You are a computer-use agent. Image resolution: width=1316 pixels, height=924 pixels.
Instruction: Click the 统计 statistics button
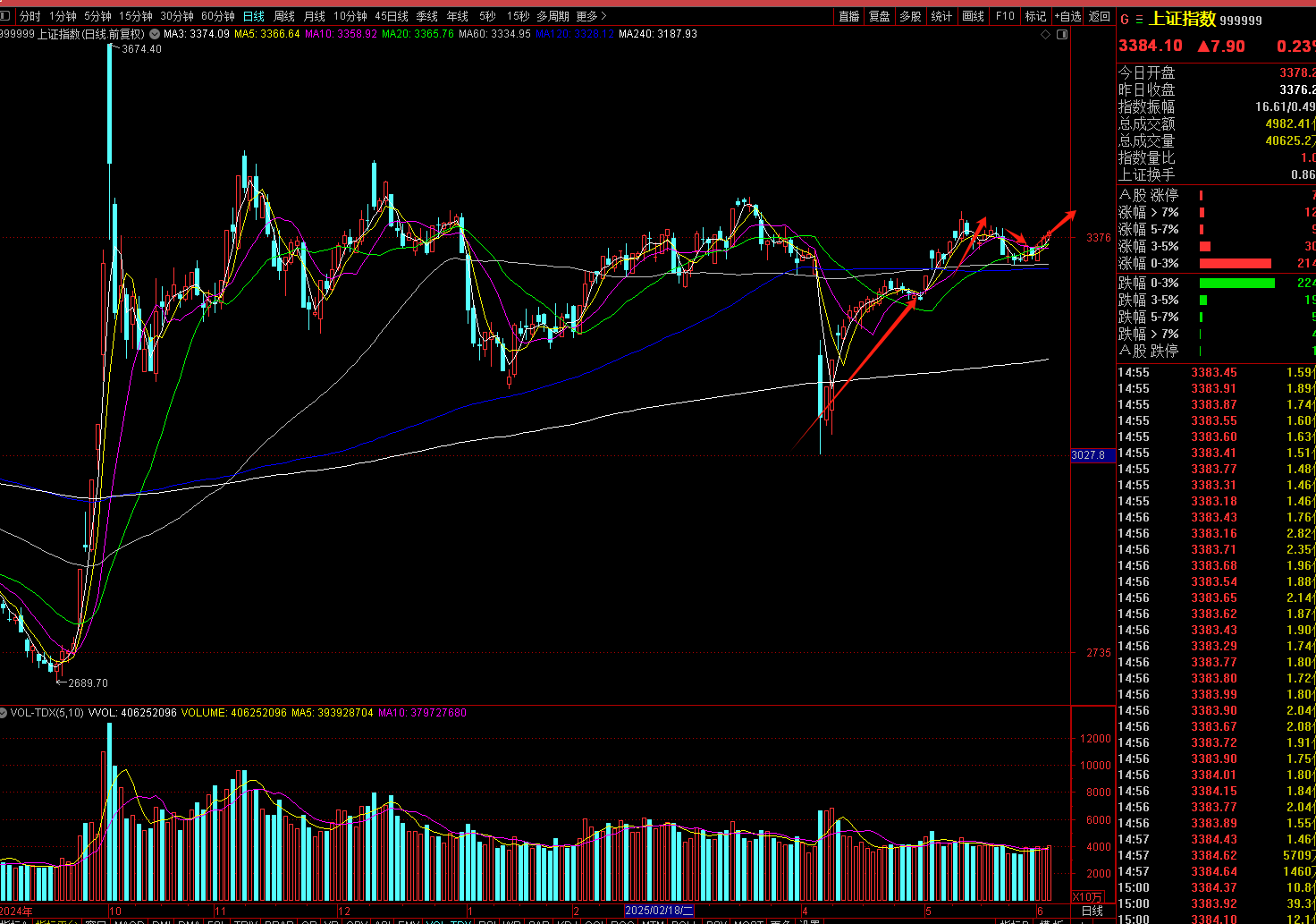(941, 16)
